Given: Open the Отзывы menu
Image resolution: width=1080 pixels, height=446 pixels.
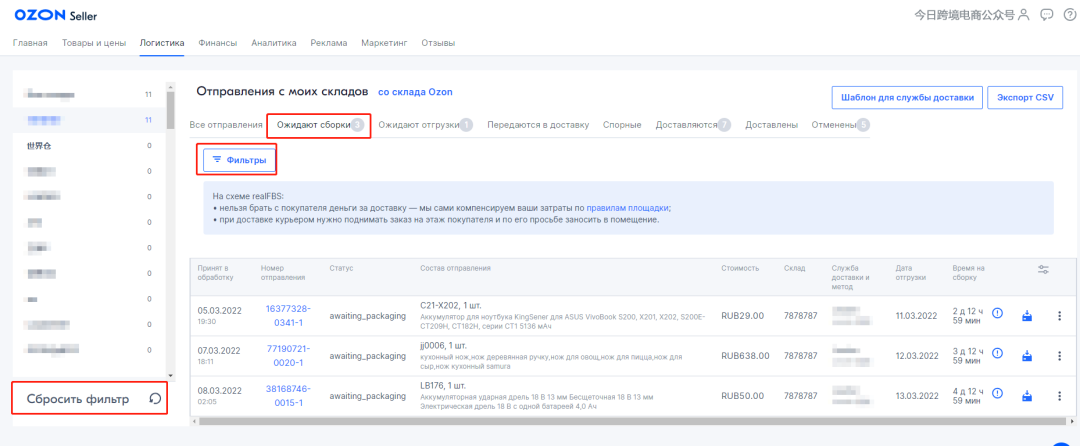Looking at the screenshot, I should pyautogui.click(x=438, y=43).
